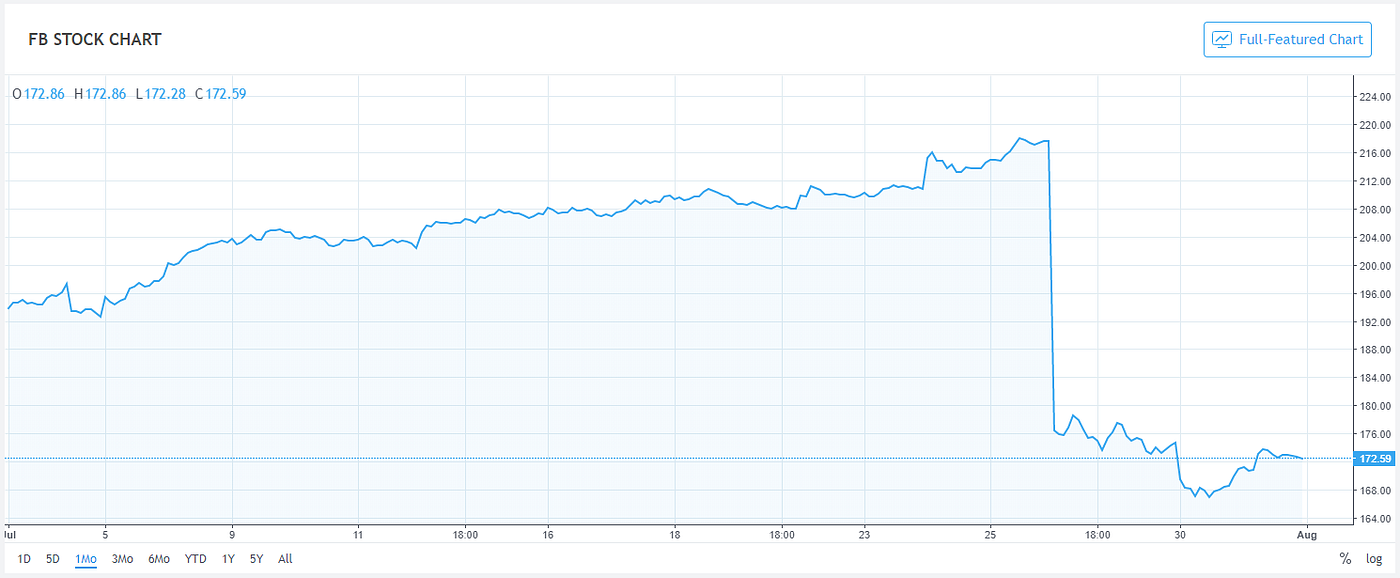The width and height of the screenshot is (1400, 578).
Task: Choose the 1Y time range
Action: click(229, 559)
